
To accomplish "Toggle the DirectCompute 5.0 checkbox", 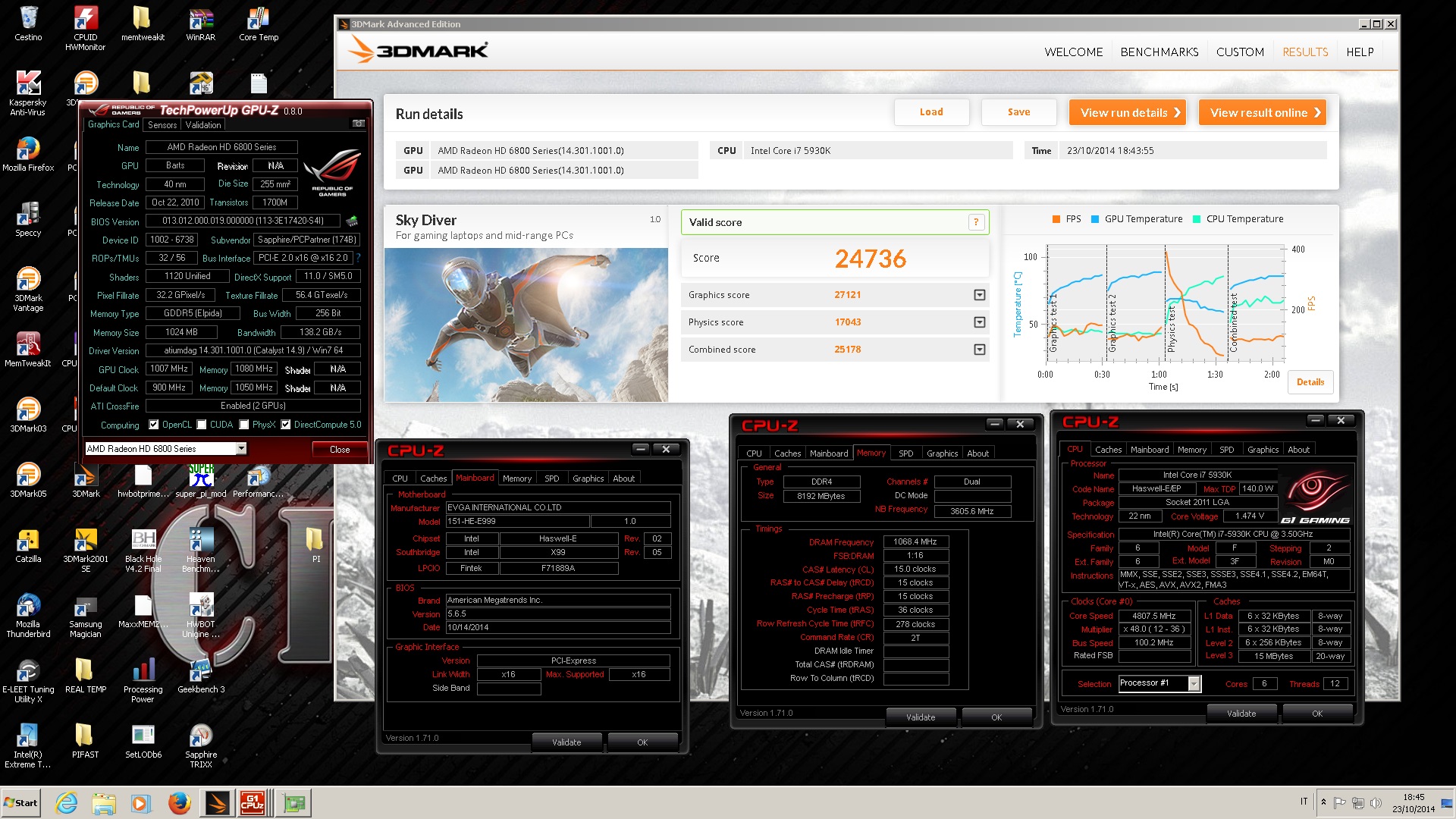I will [286, 425].
